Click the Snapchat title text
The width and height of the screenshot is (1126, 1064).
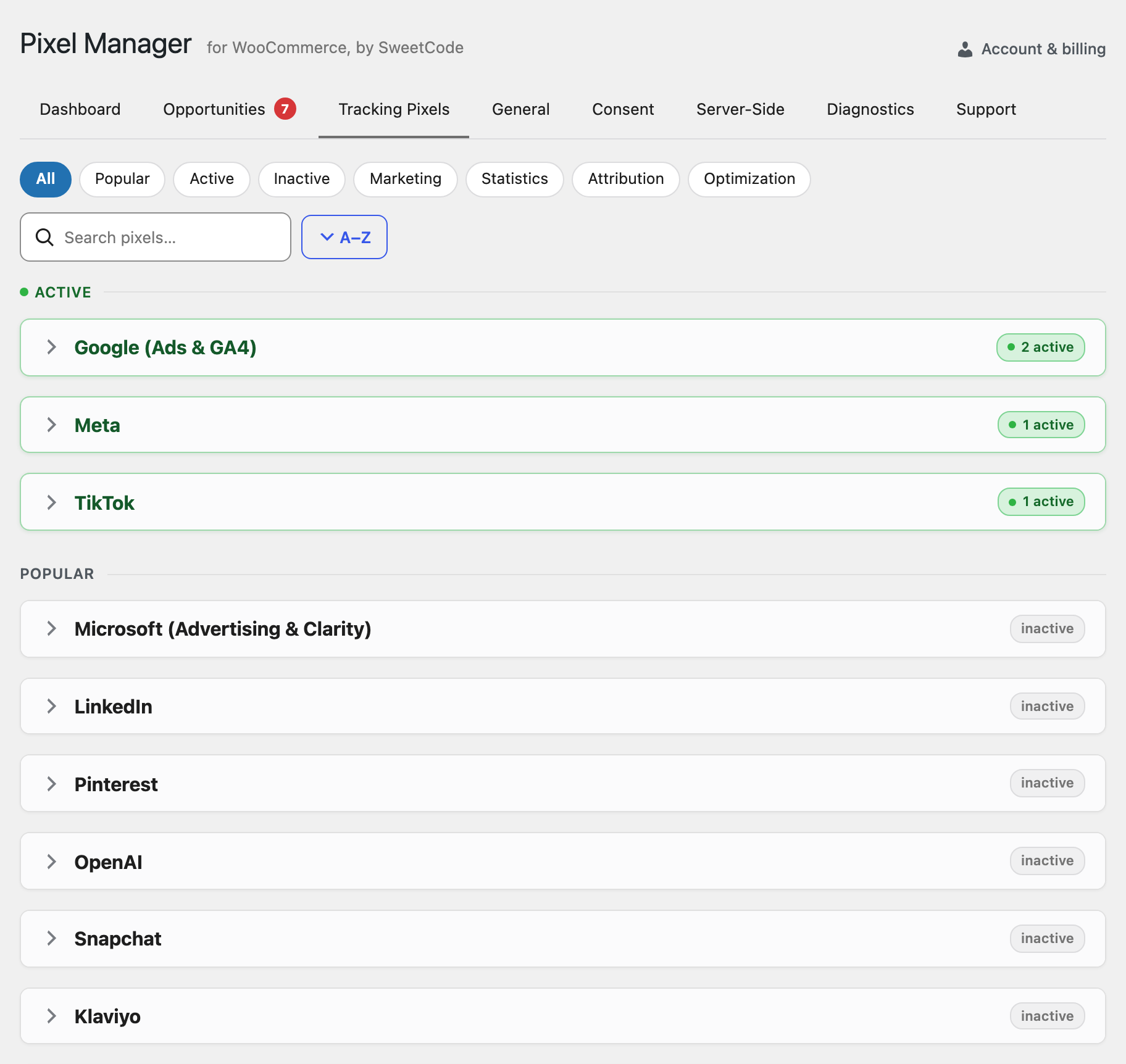[118, 939]
